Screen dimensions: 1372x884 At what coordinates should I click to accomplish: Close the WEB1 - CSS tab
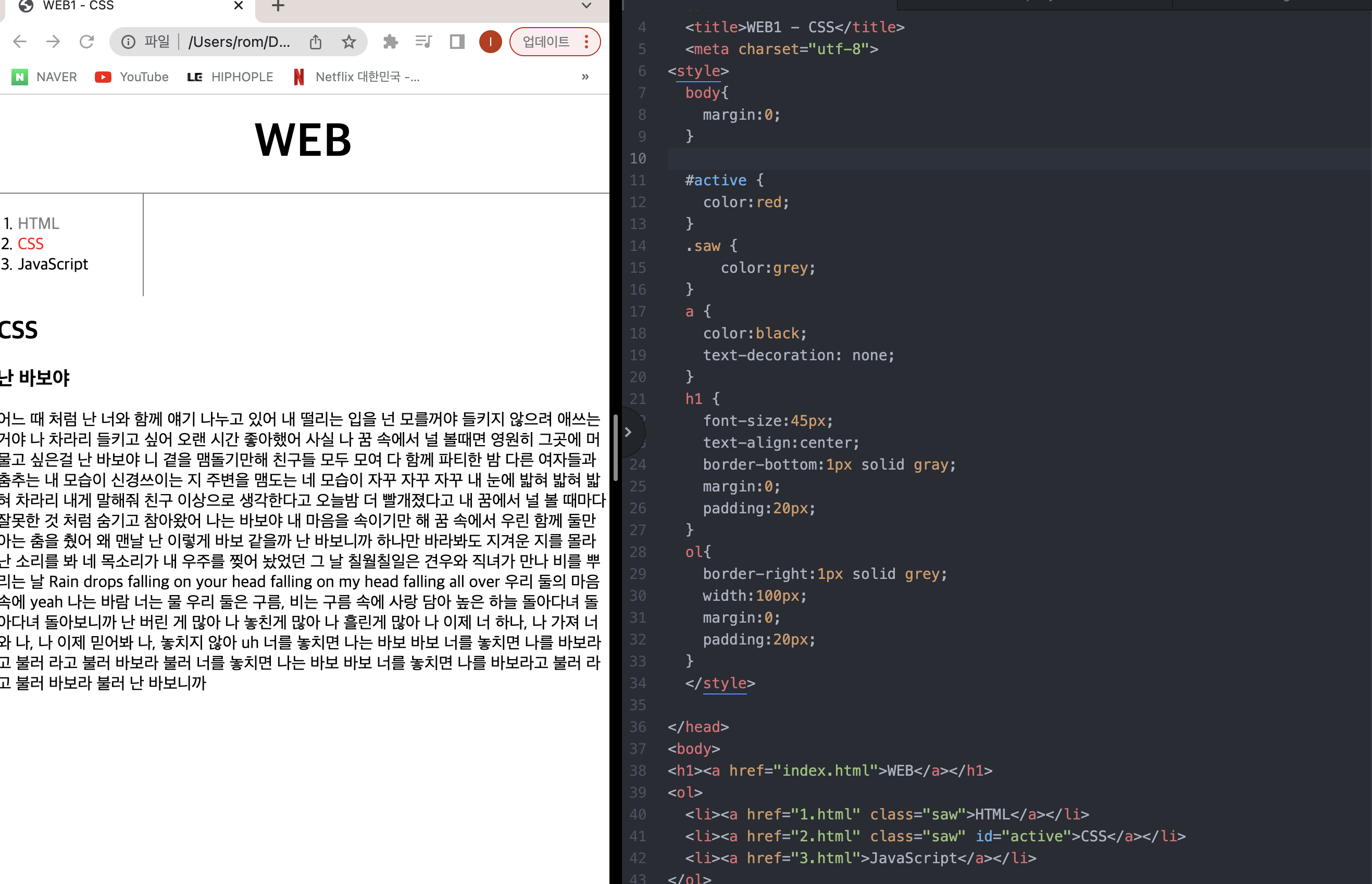click(239, 6)
